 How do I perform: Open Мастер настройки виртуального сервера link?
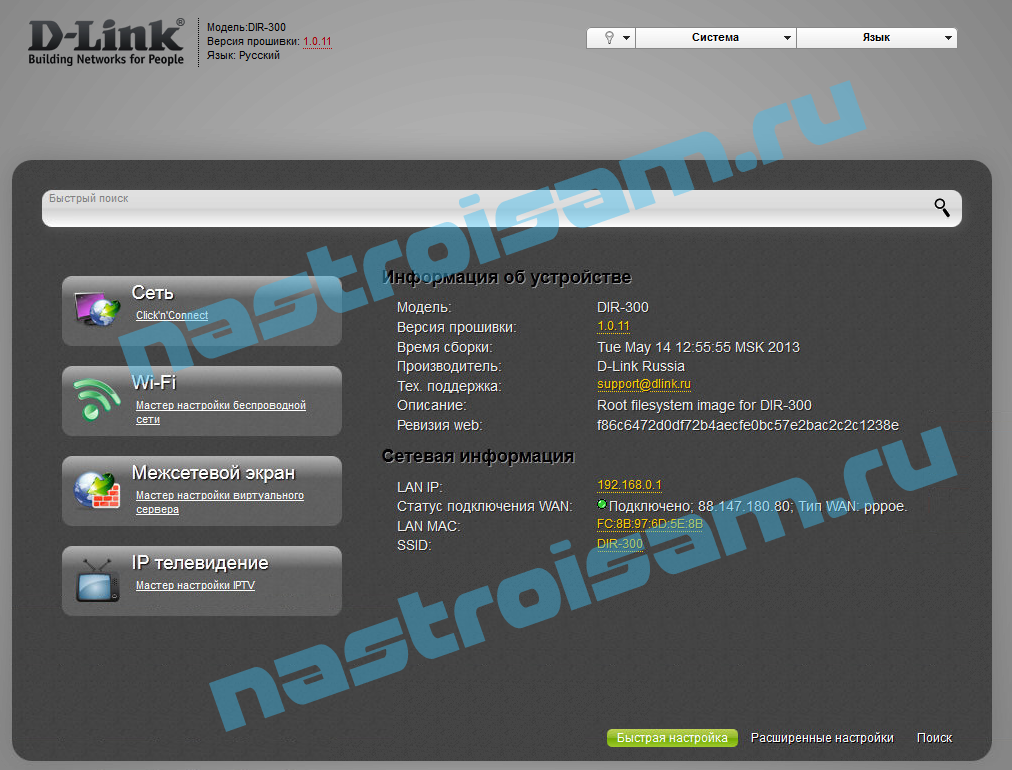[219, 496]
